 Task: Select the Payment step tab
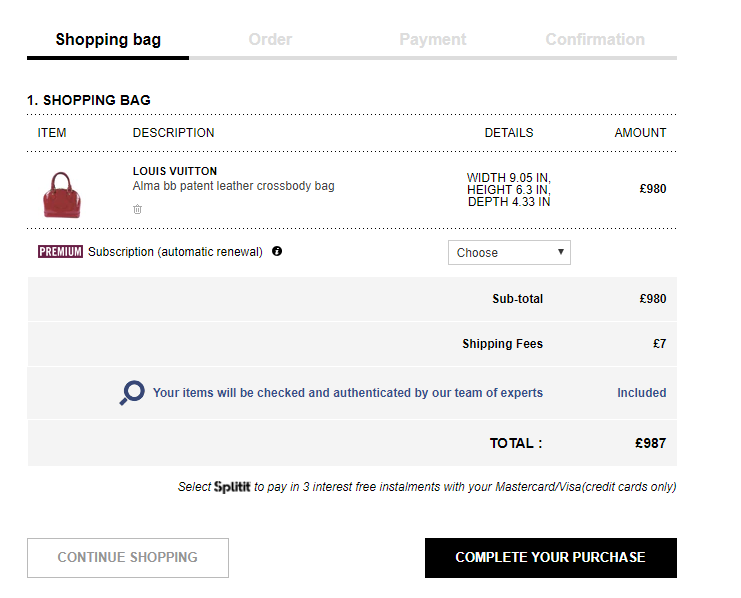pyautogui.click(x=432, y=40)
